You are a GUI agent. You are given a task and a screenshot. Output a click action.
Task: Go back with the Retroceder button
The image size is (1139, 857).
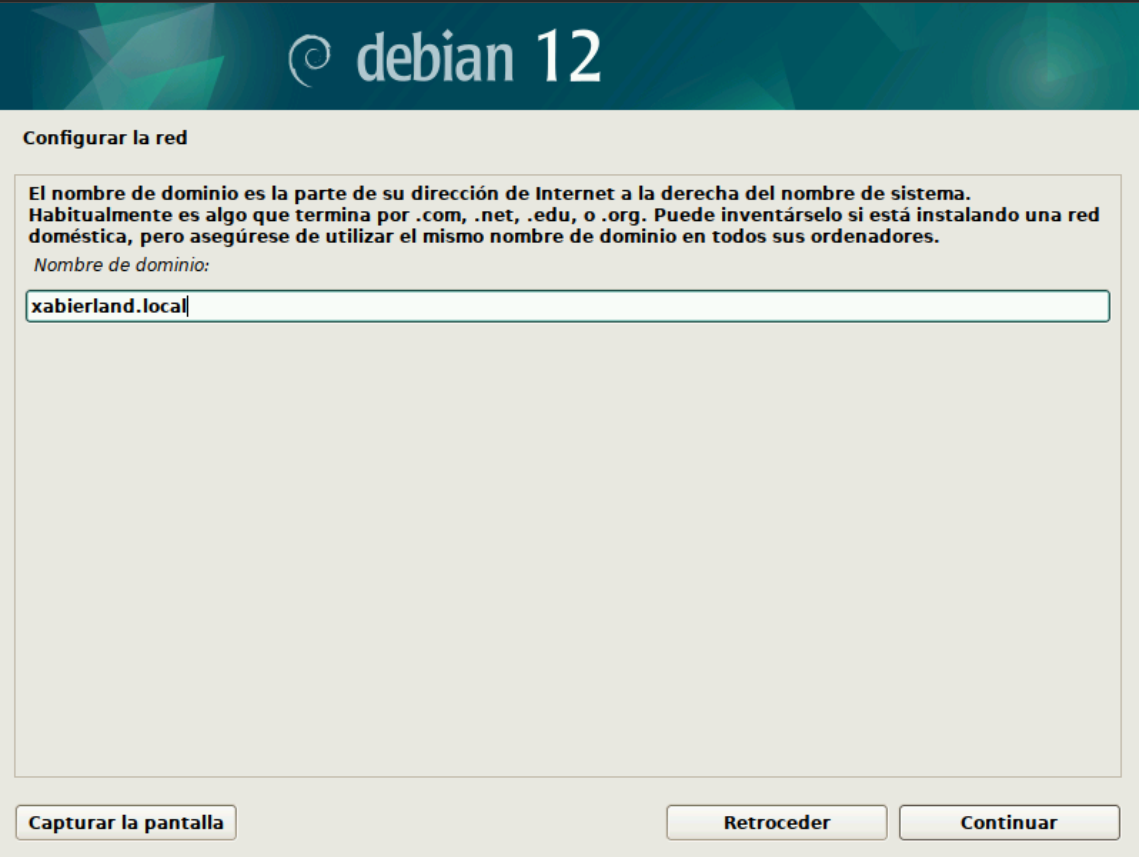coord(777,822)
